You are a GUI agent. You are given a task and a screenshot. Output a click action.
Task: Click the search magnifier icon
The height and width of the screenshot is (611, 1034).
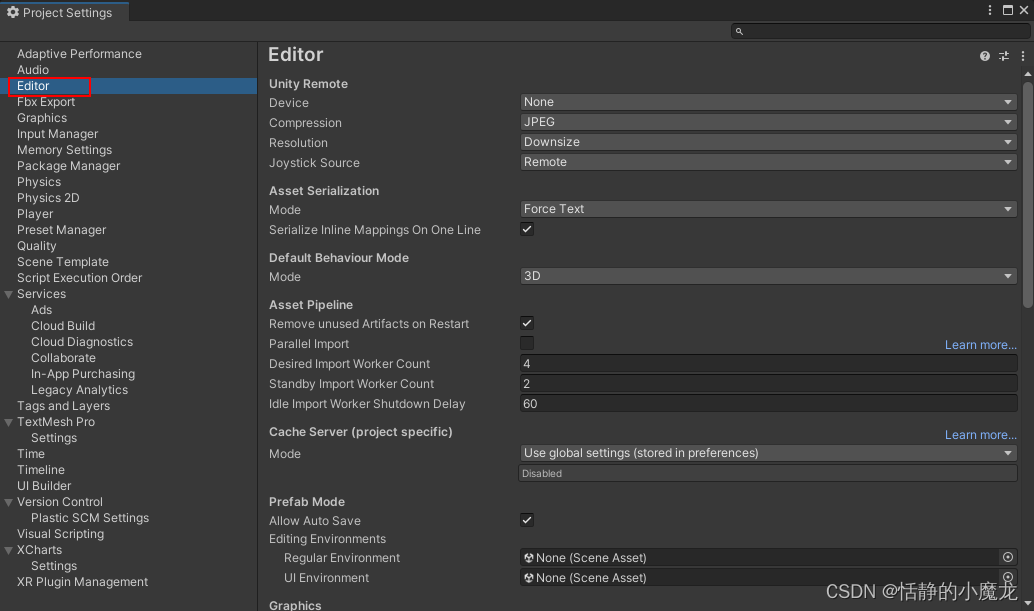739,31
